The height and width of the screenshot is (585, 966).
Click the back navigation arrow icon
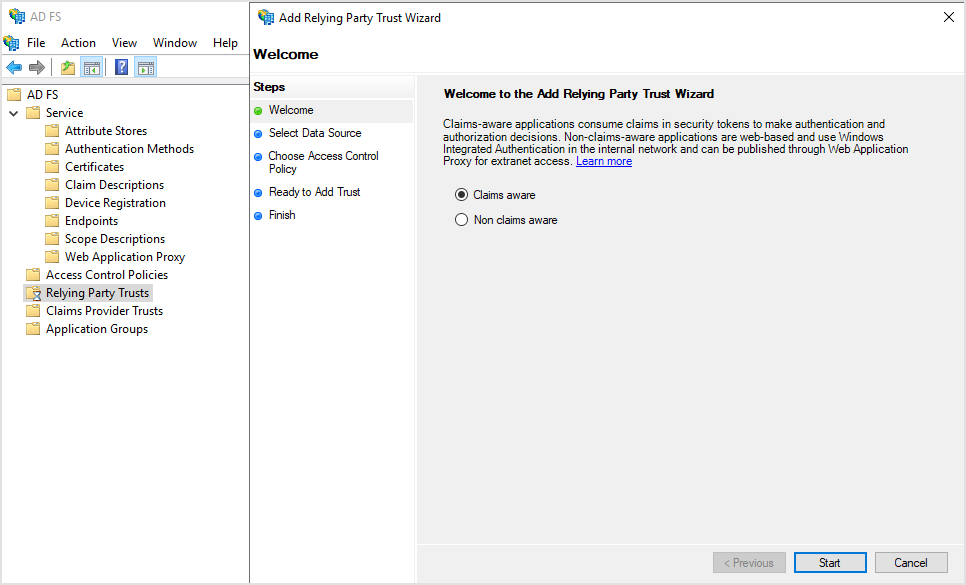12,67
